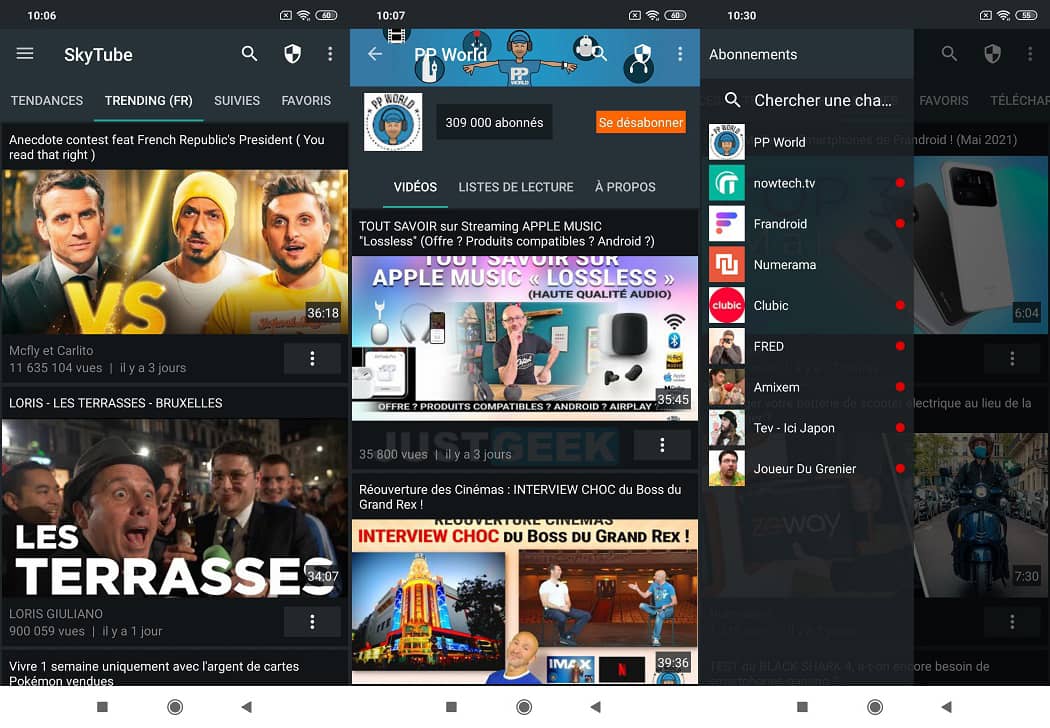
Task: Tap Tev - Ici Japon channel name
Action: pos(794,428)
